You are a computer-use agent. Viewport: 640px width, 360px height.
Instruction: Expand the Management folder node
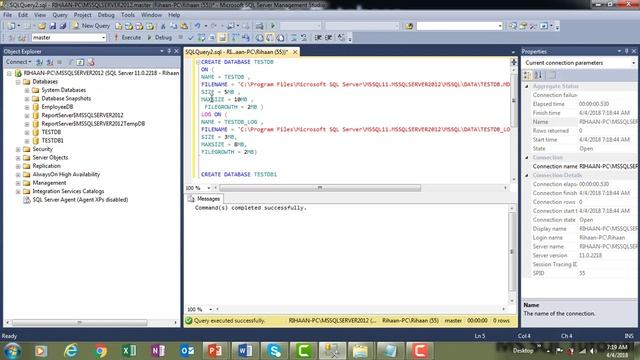point(18,183)
